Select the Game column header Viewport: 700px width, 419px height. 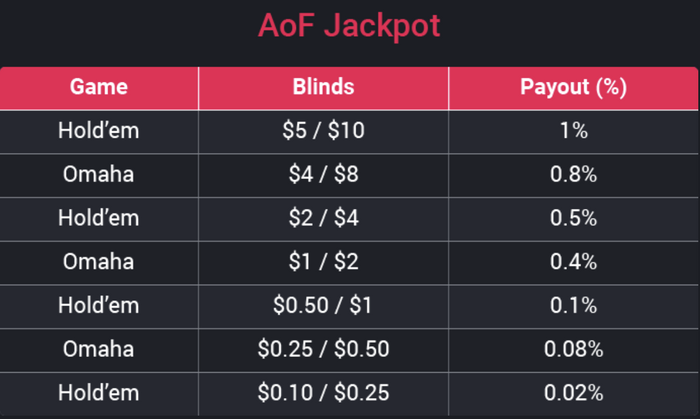[x=99, y=87]
